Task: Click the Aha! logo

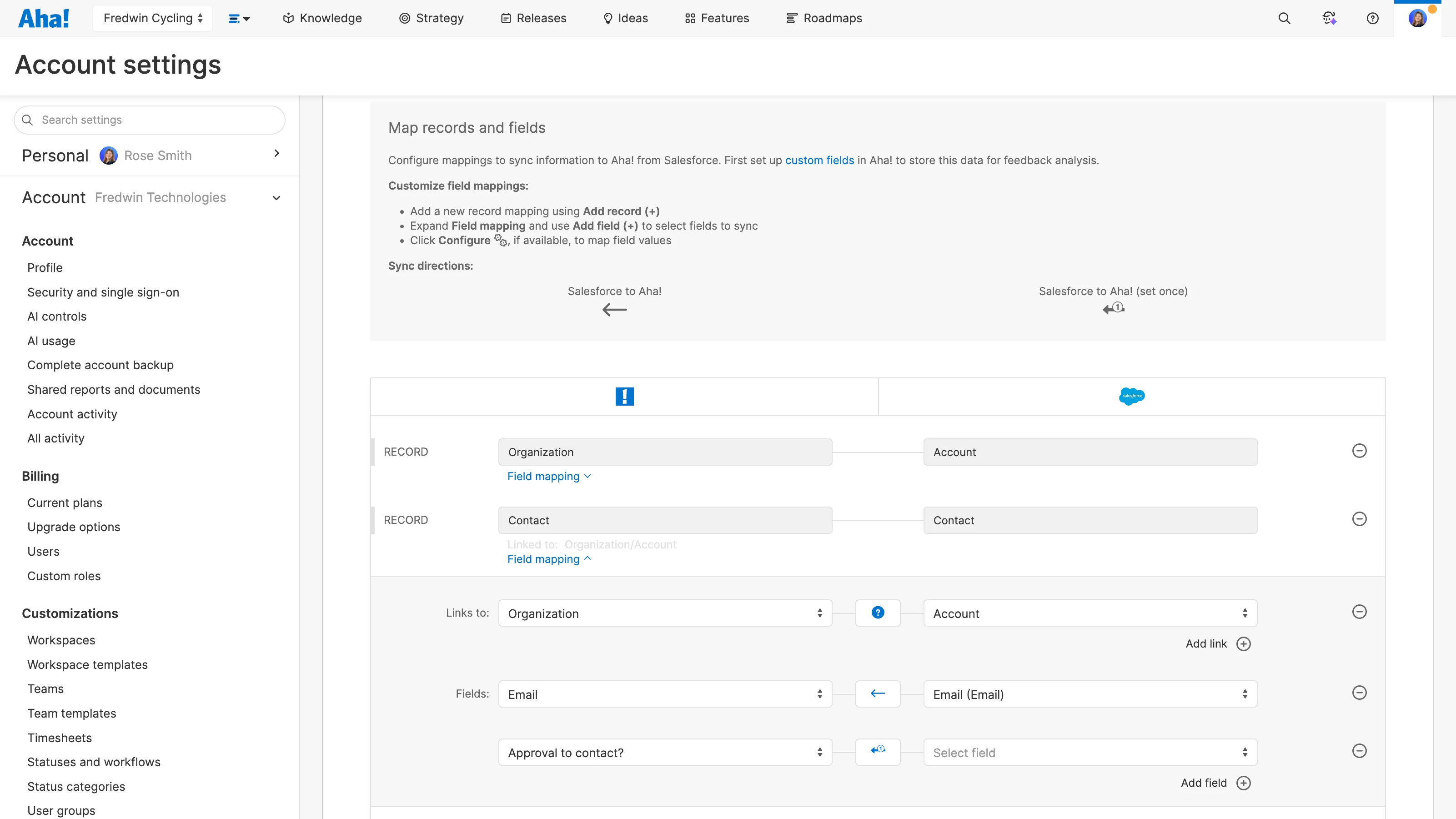Action: click(x=44, y=18)
